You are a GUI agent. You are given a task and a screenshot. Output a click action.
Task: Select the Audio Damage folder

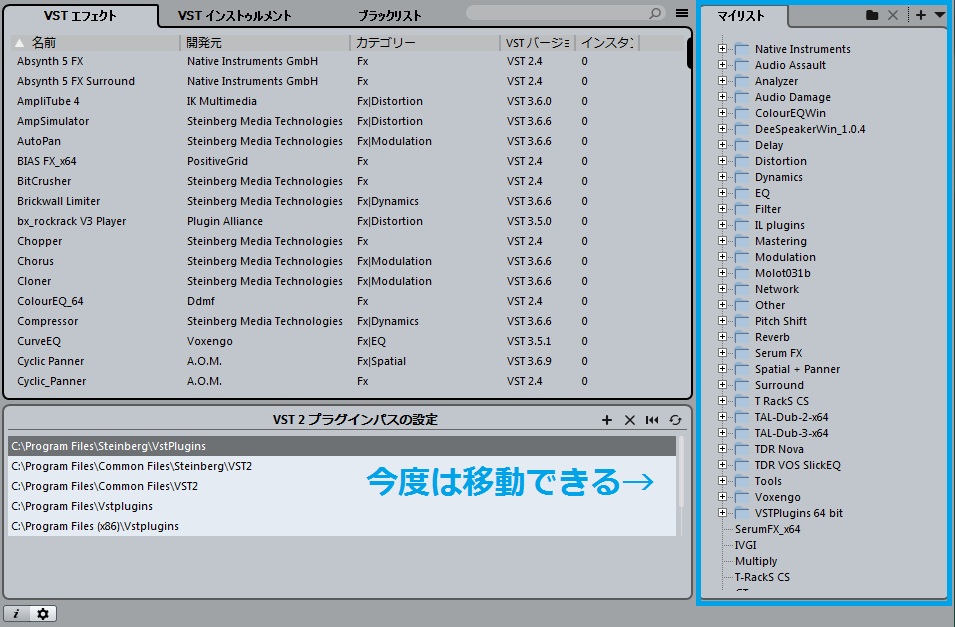click(x=792, y=97)
